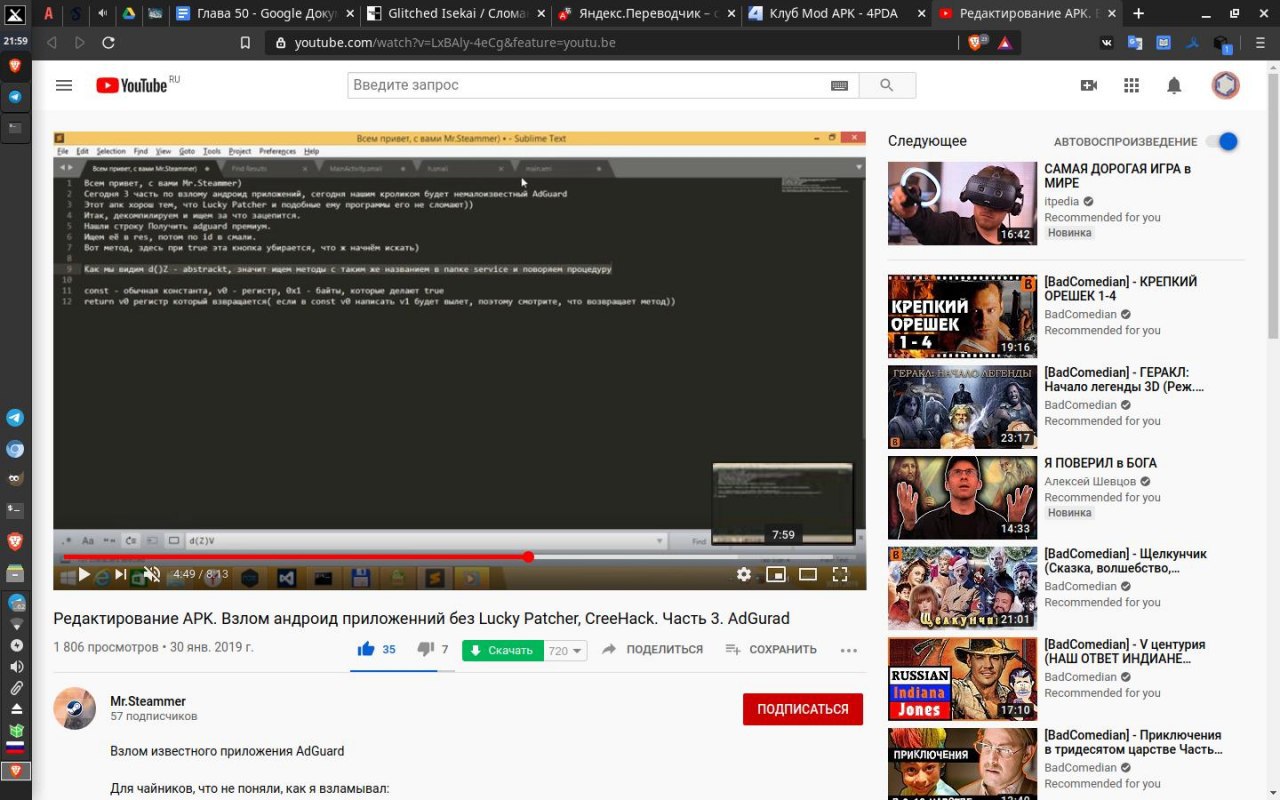Toggle the АВТОВОСПРОИЗВЕДЕНИЕ autoplay switch
The height and width of the screenshot is (800, 1280).
tap(1222, 142)
